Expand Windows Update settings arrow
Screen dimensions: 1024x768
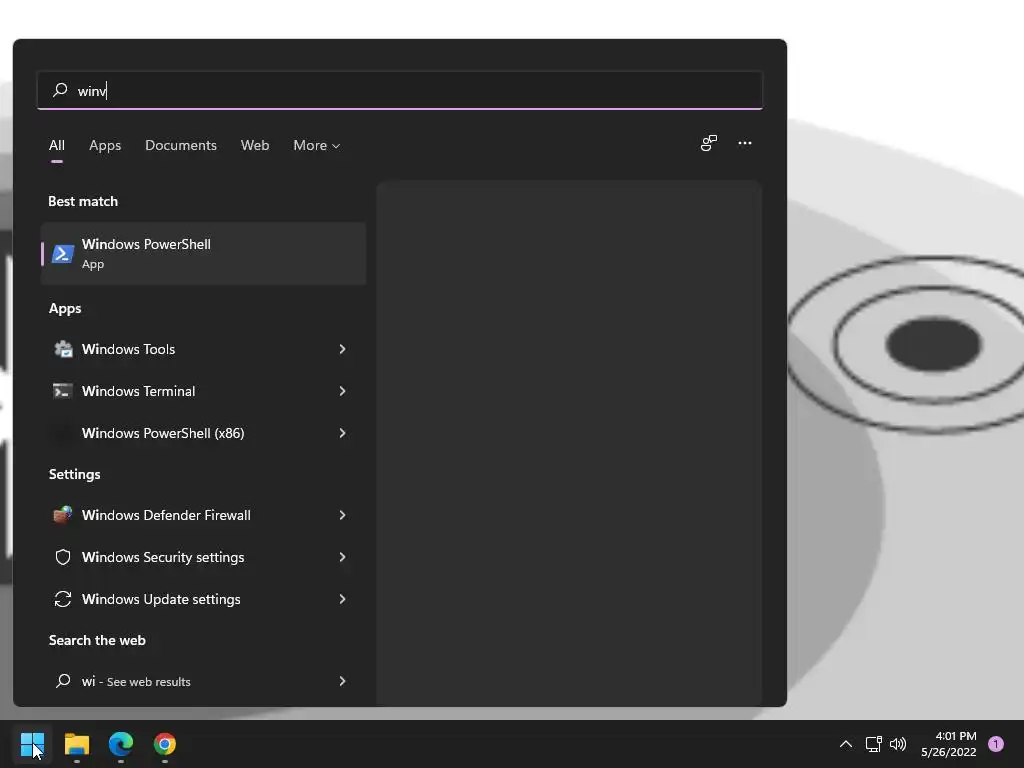[x=342, y=599]
